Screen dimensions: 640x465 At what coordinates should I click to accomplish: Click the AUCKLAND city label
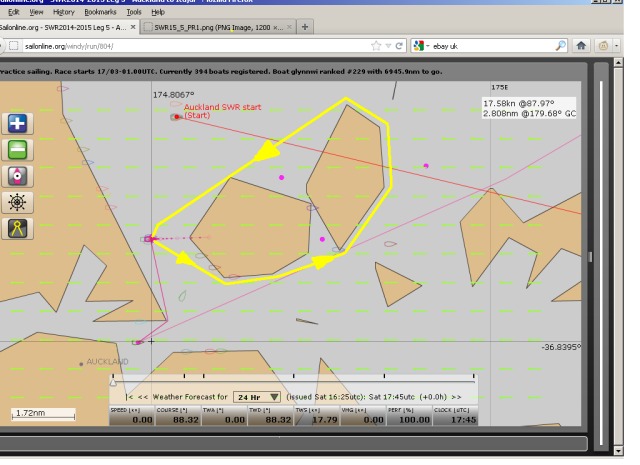tap(107, 362)
